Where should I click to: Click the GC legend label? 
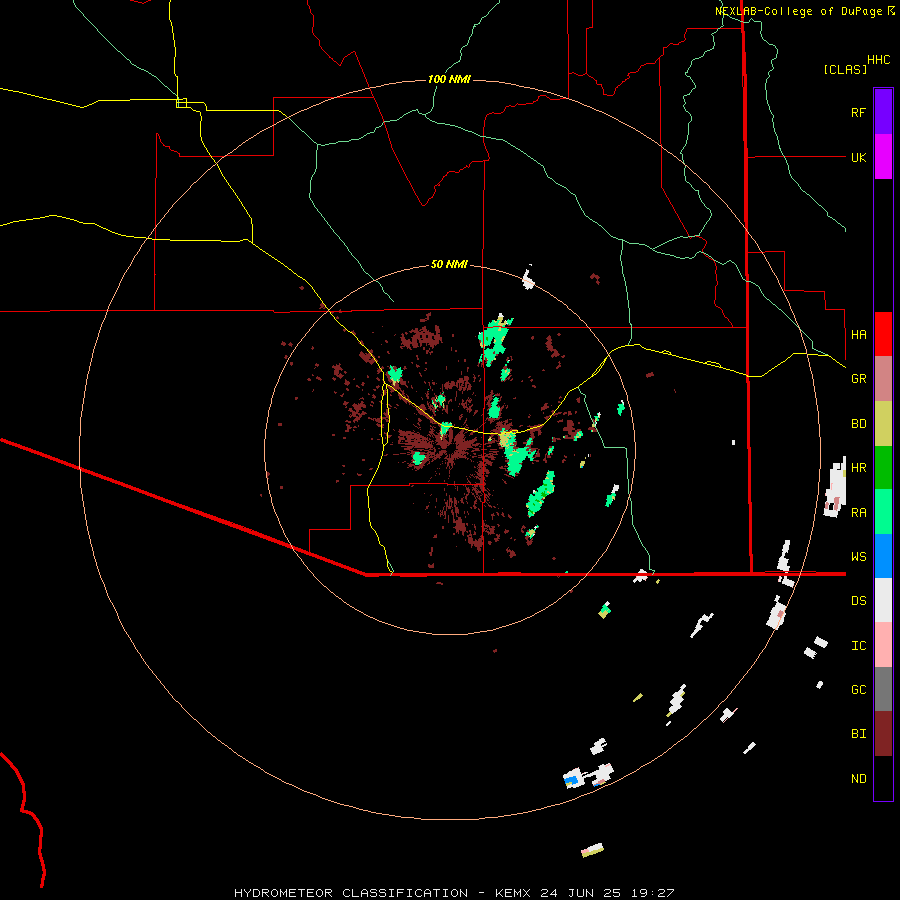pos(858,690)
